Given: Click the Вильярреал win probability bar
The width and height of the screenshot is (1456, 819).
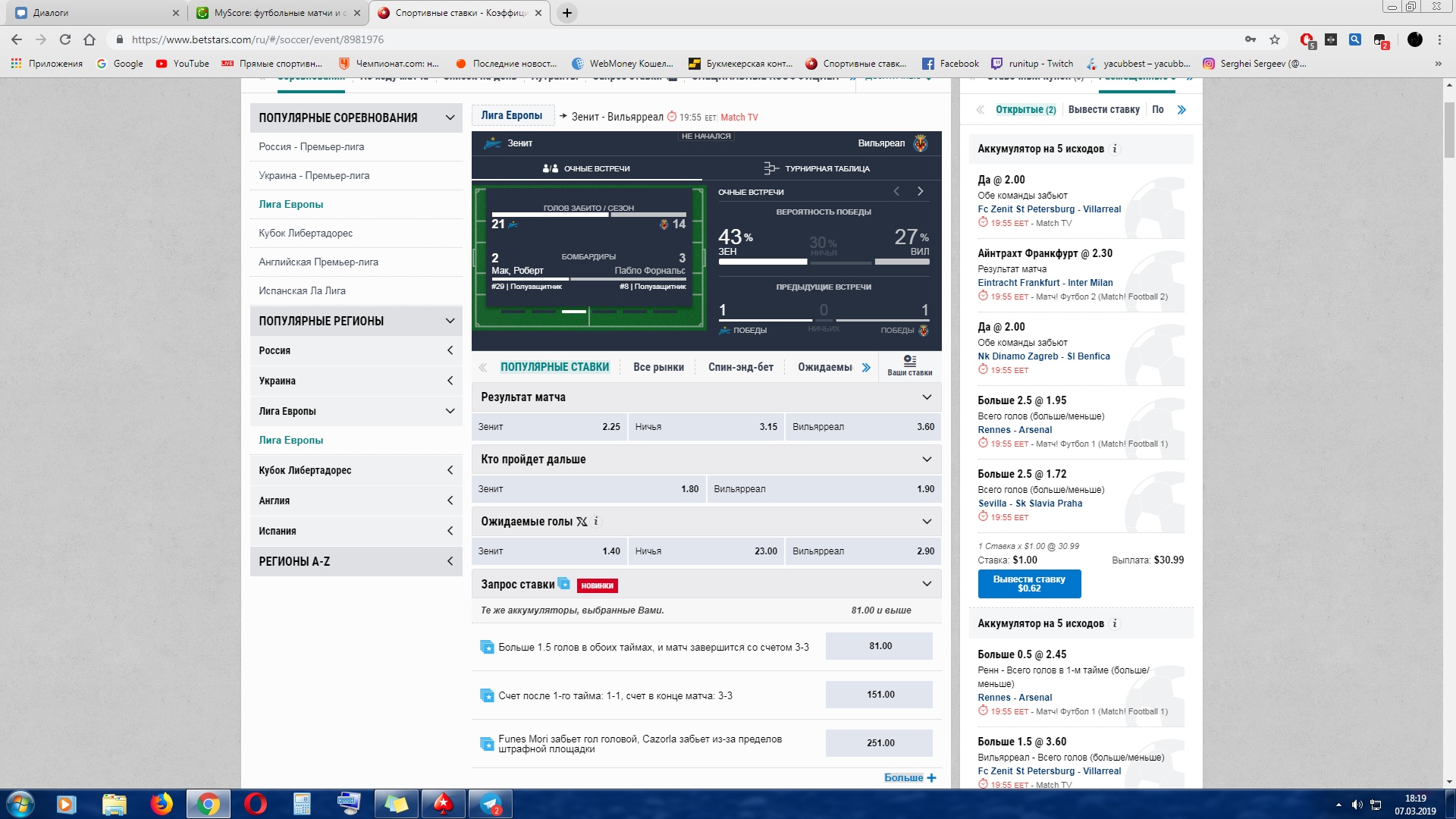Looking at the screenshot, I should tap(902, 262).
